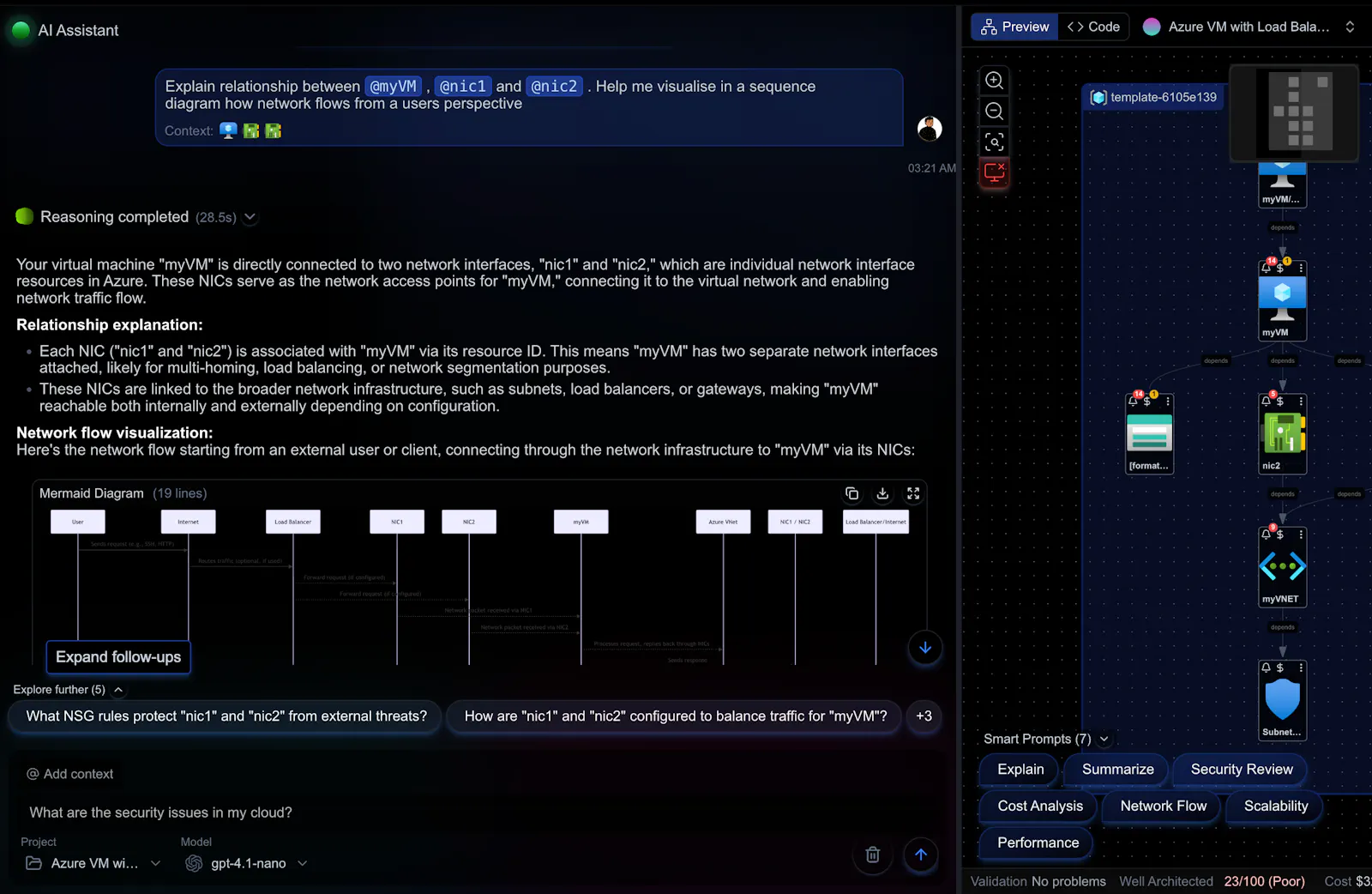Viewport: 1372px width, 894px height.
Task: Switch to the Preview tab
Action: [1014, 27]
